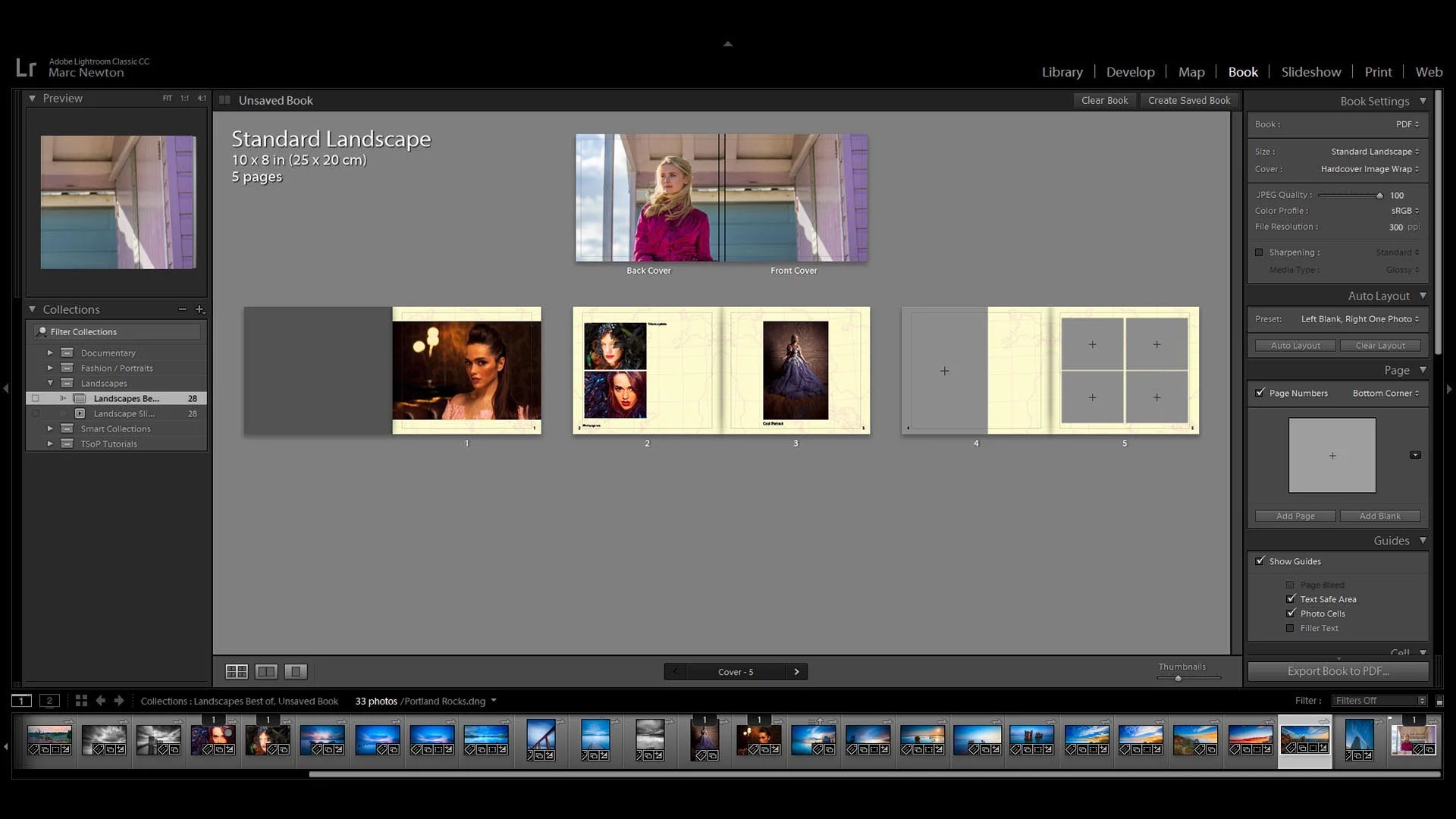Open the Cover type dropdown
The height and width of the screenshot is (819, 1456).
pyautogui.click(x=1369, y=169)
